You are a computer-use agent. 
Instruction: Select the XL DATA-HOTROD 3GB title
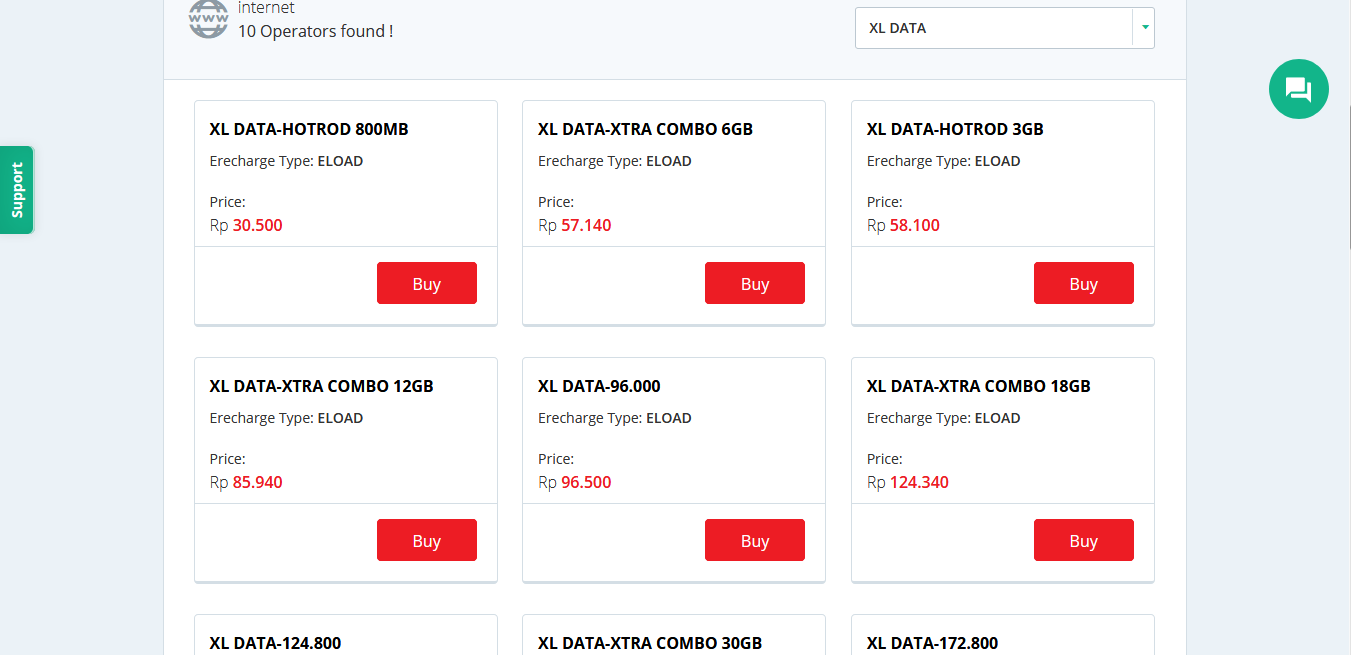(x=955, y=129)
